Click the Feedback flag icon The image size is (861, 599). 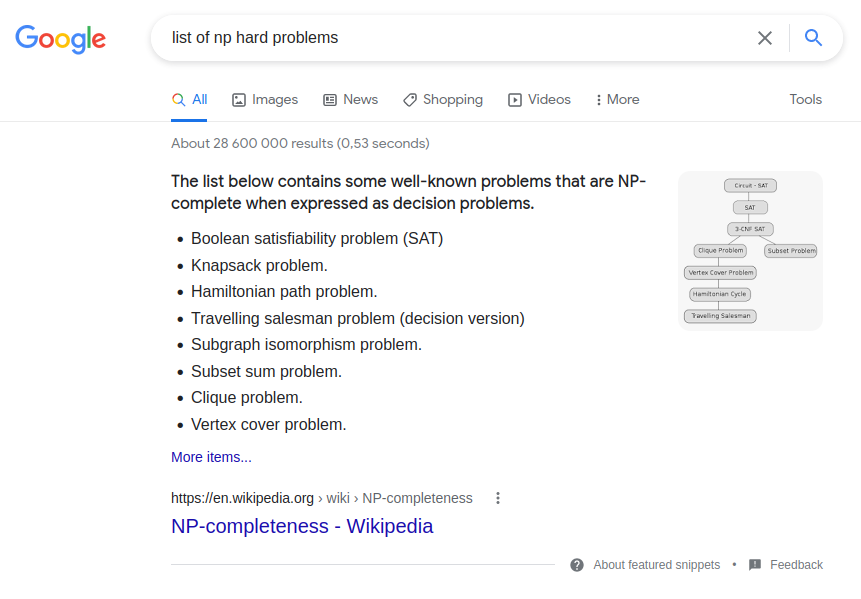(755, 565)
